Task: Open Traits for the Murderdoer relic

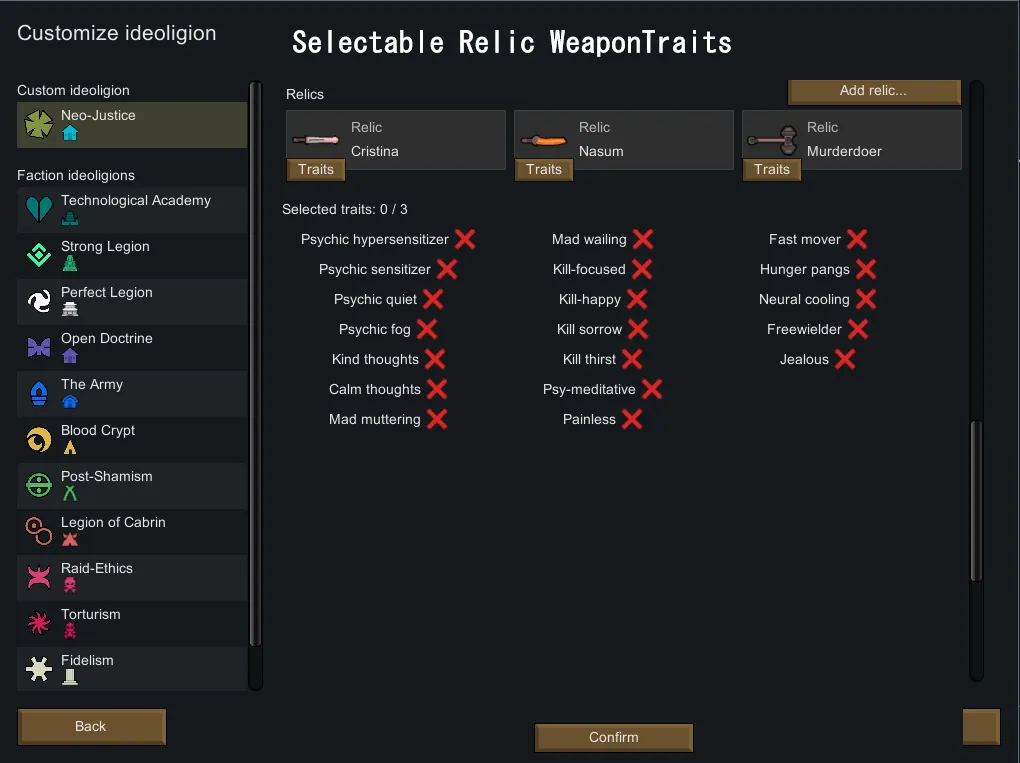Action: click(x=772, y=170)
